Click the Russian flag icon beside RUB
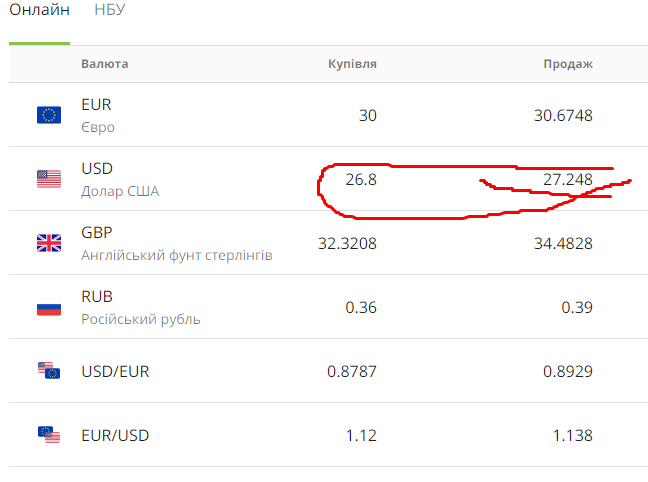This screenshot has width=648, height=482. pos(49,307)
